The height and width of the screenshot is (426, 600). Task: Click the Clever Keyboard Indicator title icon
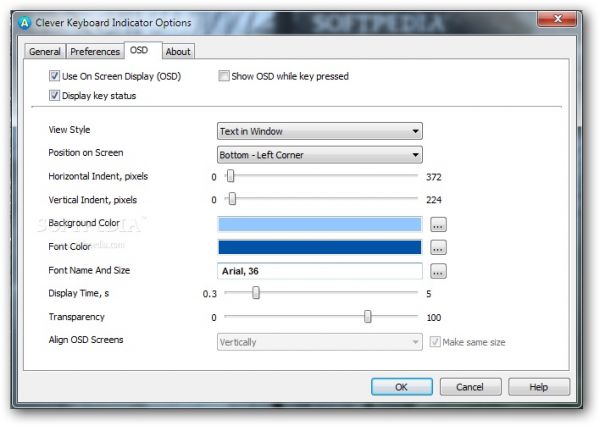pyautogui.click(x=24, y=23)
